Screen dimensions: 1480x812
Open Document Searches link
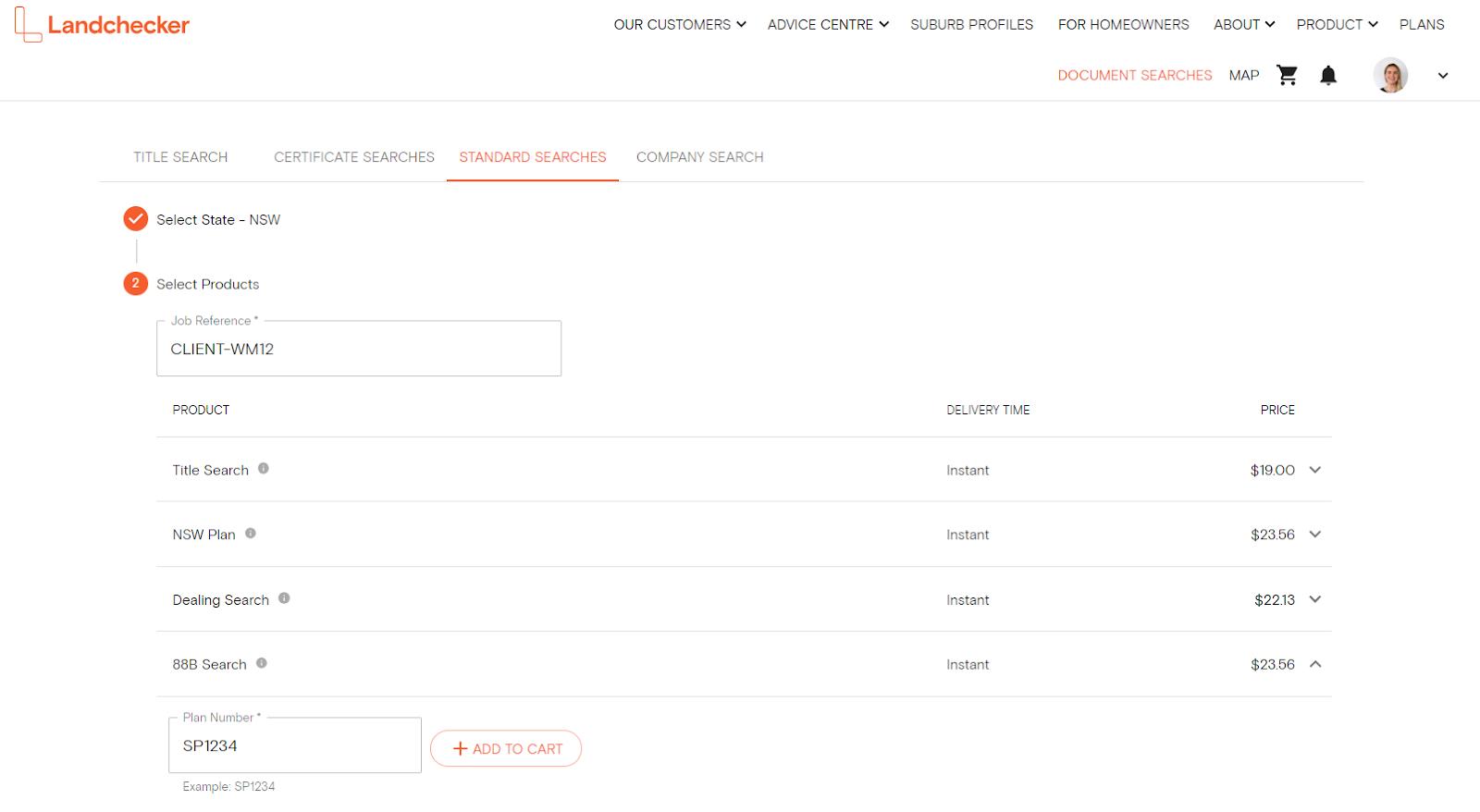[x=1135, y=76]
